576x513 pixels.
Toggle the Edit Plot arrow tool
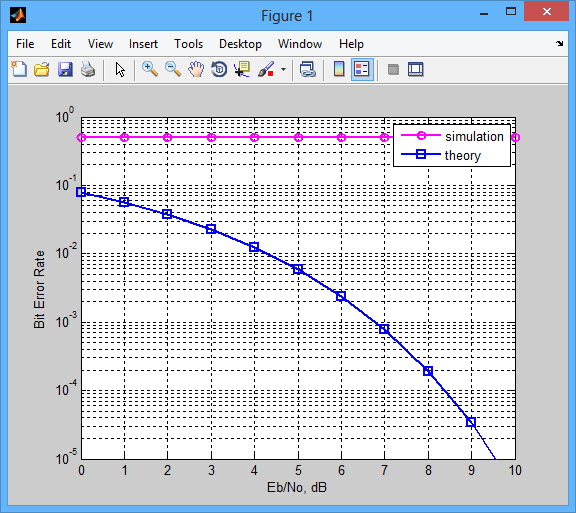click(120, 69)
